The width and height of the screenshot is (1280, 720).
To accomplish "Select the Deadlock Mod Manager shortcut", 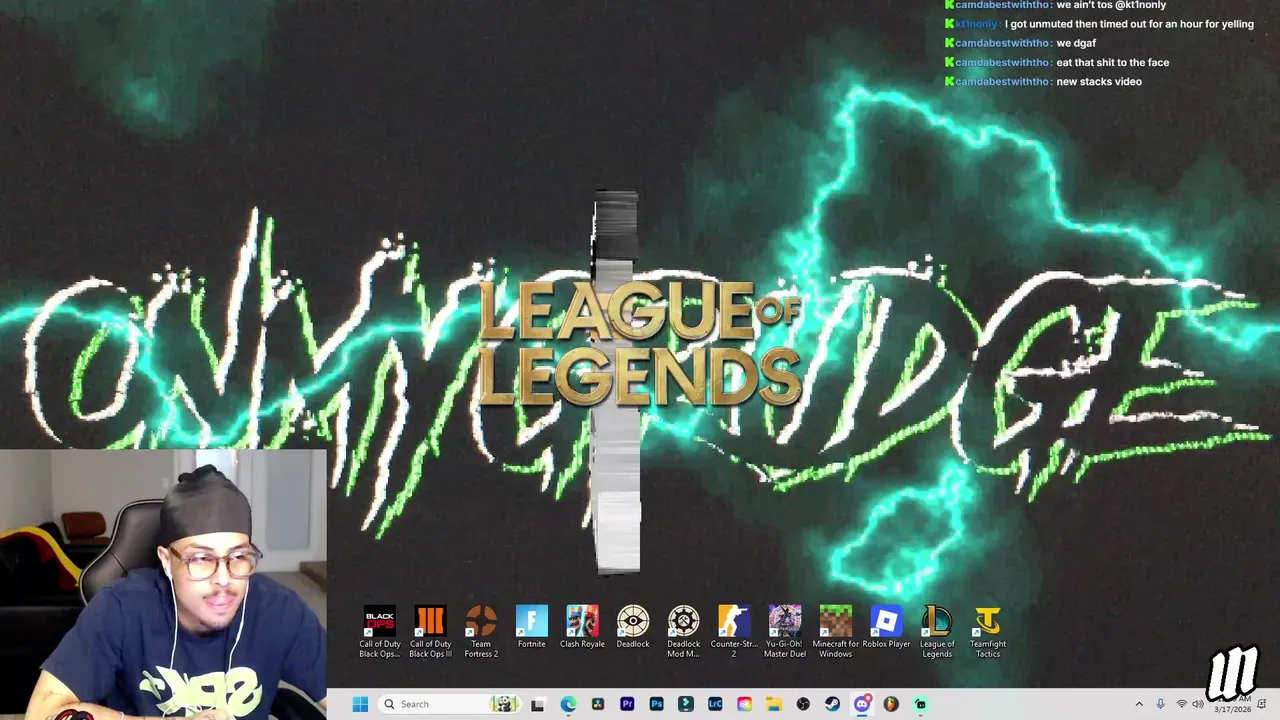I will pyautogui.click(x=684, y=631).
